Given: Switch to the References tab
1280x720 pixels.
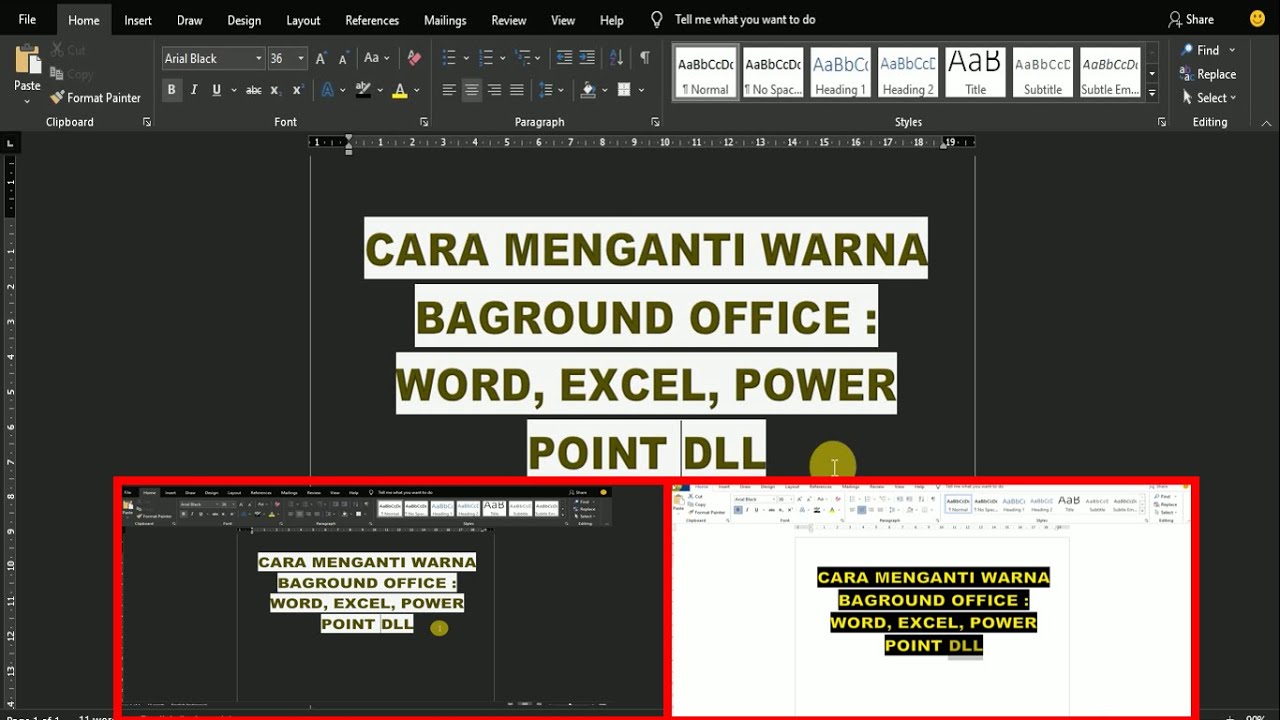Looking at the screenshot, I should tap(374, 20).
